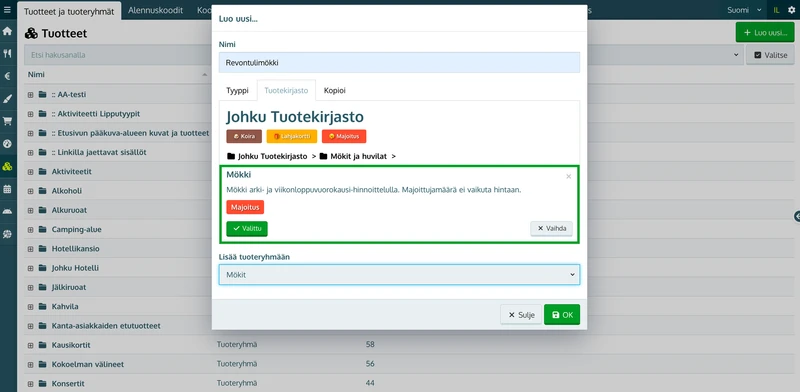Open the hamburger menu icon
The image size is (800, 392).
click(x=7, y=10)
